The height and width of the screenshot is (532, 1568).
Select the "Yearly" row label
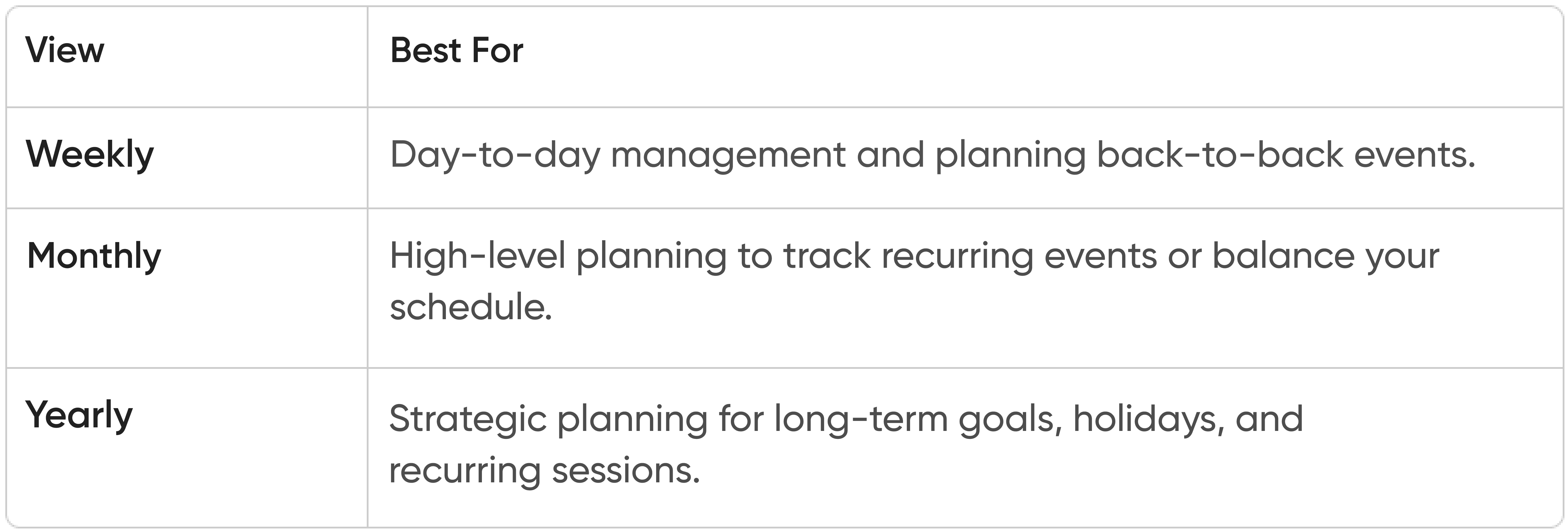pyautogui.click(x=79, y=416)
